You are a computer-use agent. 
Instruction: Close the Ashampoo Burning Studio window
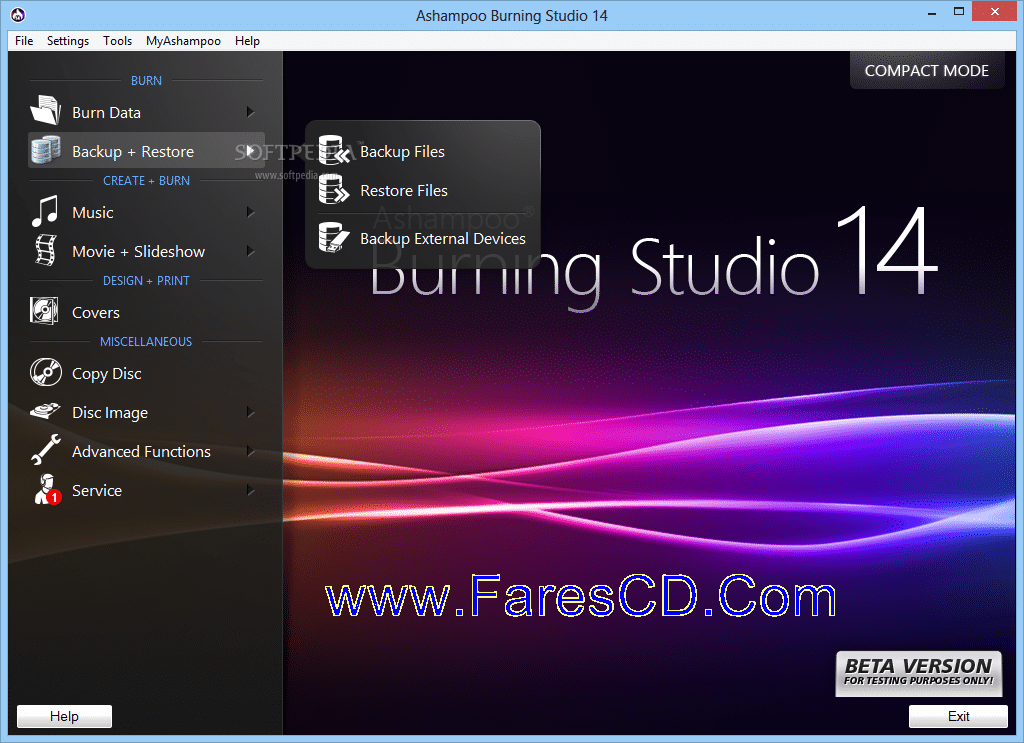point(995,11)
